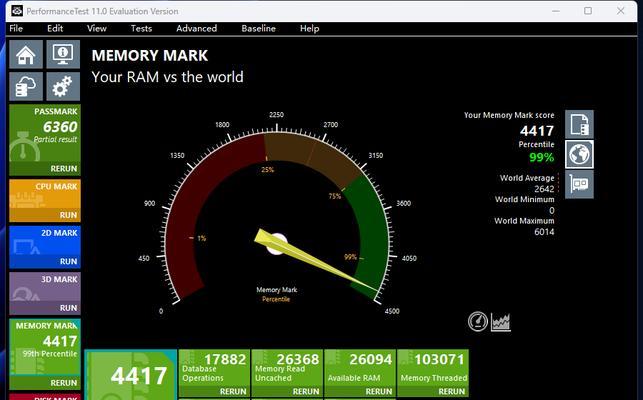Open the Baseline menu
The image size is (643, 400).
point(258,28)
